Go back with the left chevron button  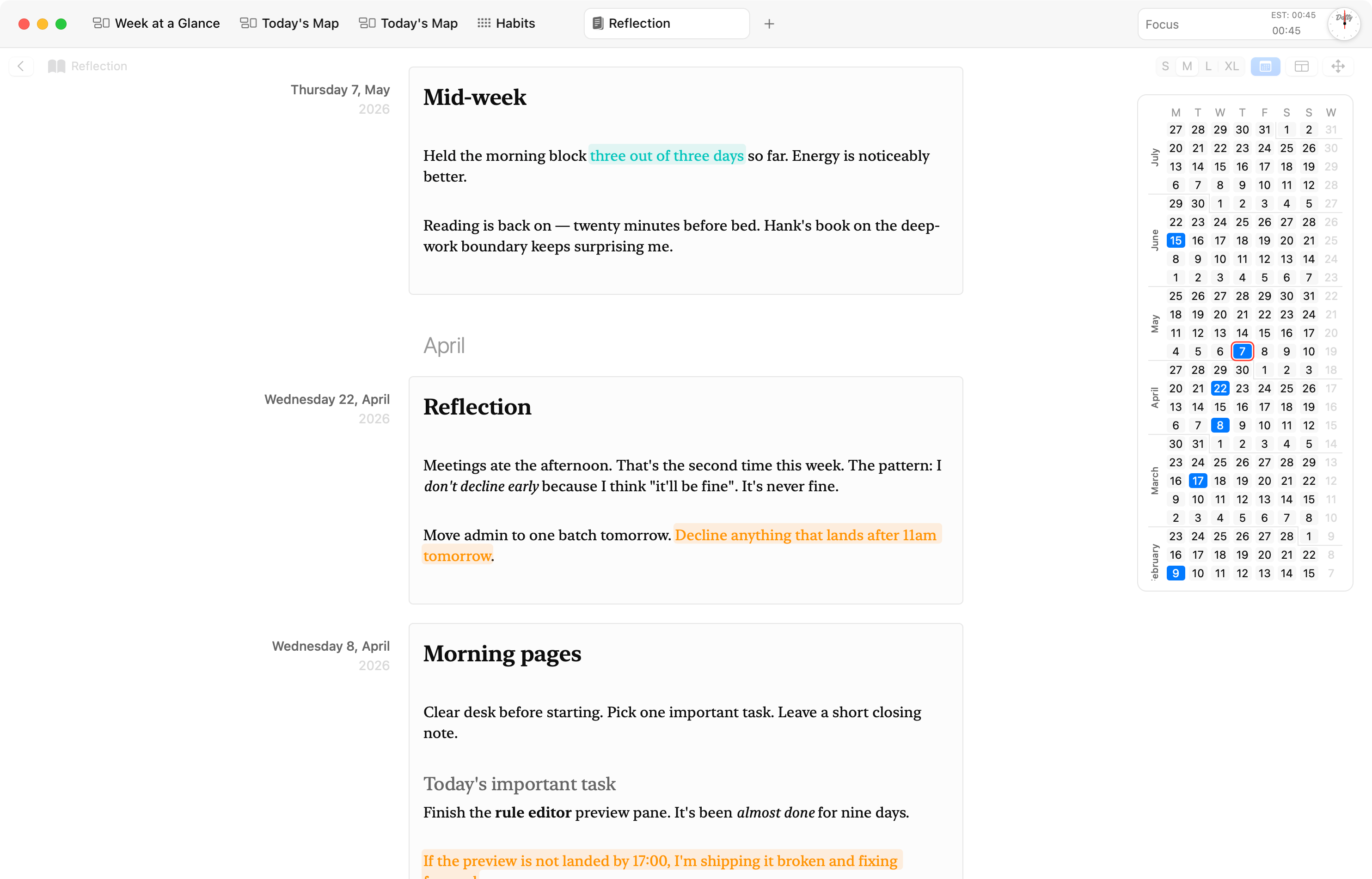(x=21, y=66)
